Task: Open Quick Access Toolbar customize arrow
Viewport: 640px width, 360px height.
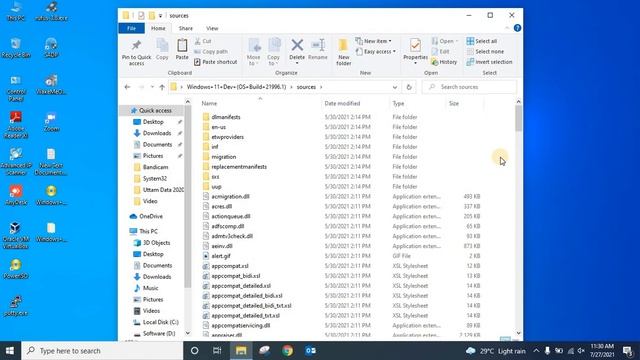Action: [160, 16]
